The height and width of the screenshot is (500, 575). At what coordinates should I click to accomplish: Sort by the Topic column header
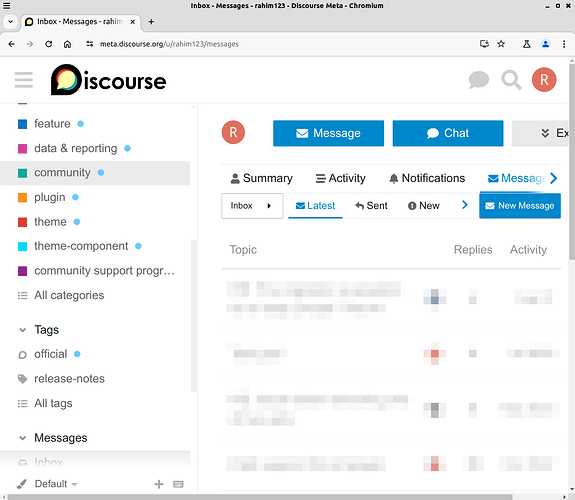[243, 250]
